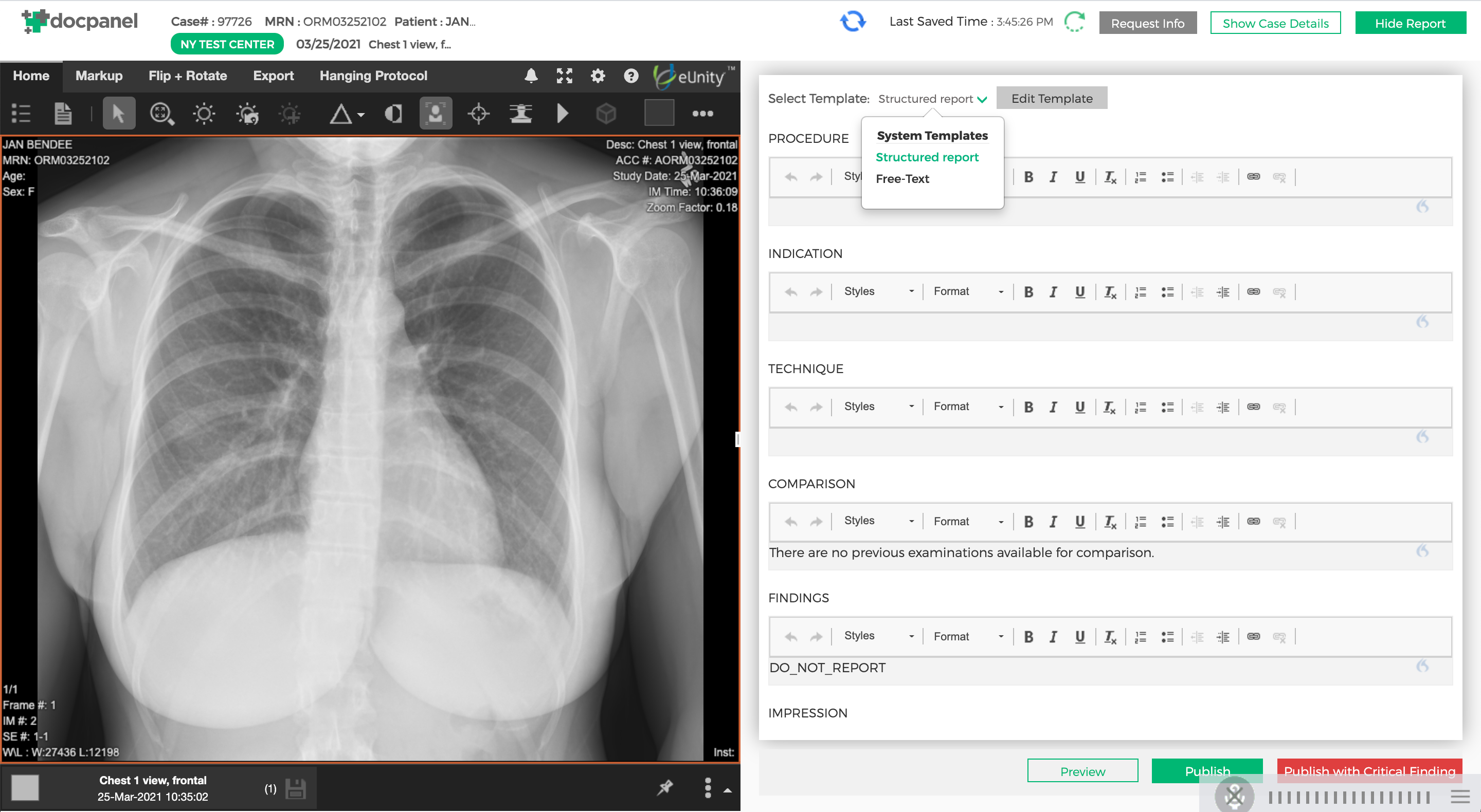This screenshot has width=1481, height=812.
Task: Click the Preview button
Action: (x=1082, y=771)
